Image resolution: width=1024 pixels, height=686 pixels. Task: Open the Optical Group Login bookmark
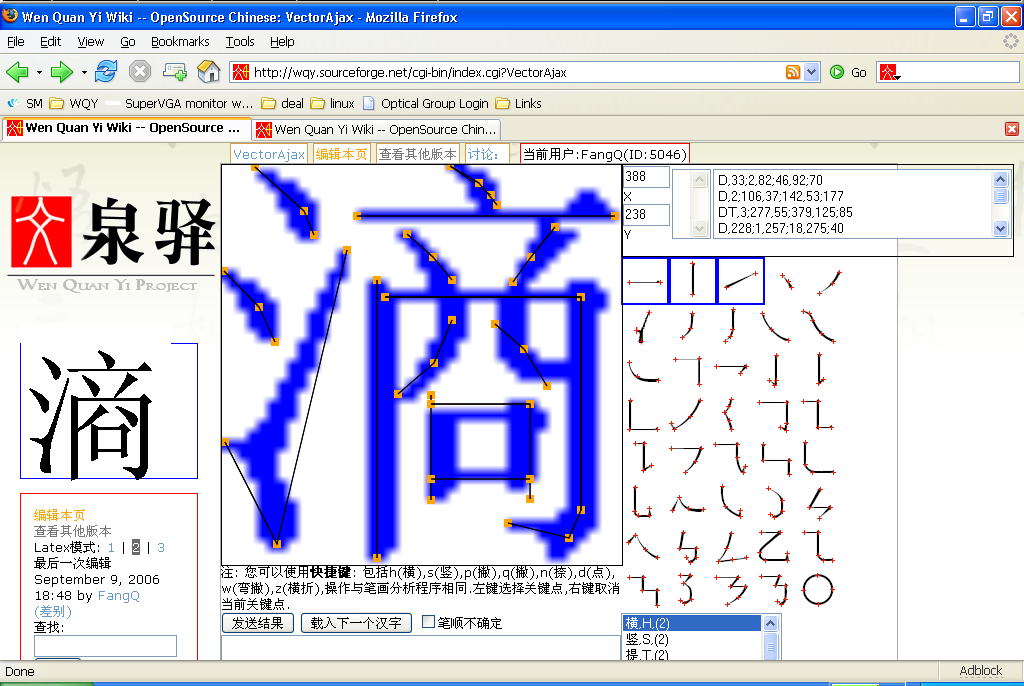(x=426, y=103)
